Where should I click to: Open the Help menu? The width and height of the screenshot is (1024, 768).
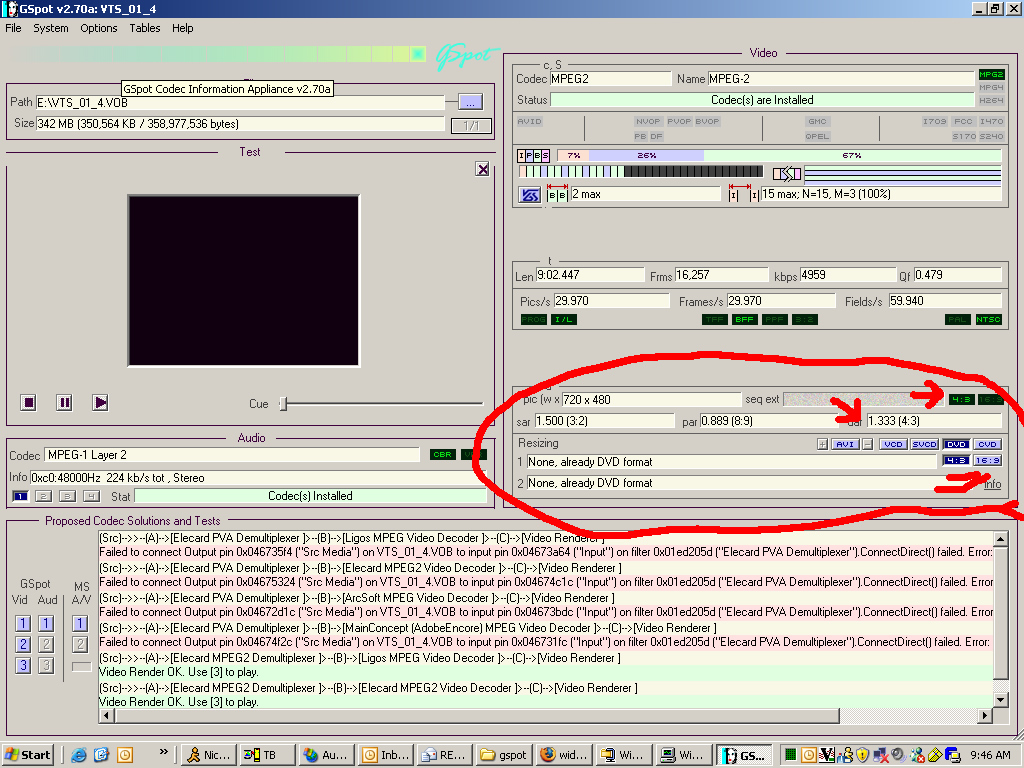[182, 28]
